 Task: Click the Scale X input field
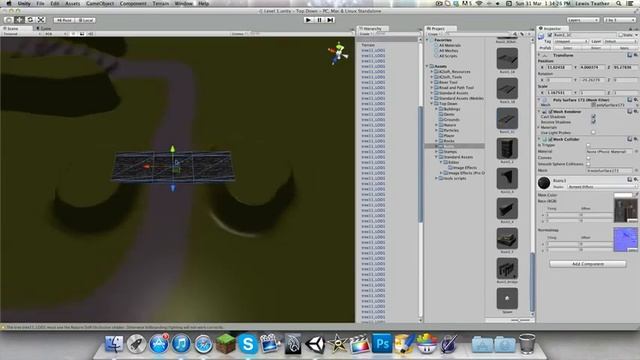pyautogui.click(x=559, y=93)
